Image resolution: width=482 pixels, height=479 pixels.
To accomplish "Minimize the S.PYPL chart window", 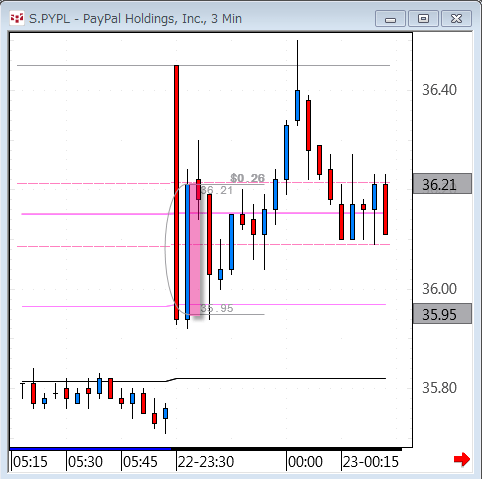I will tap(390, 19).
